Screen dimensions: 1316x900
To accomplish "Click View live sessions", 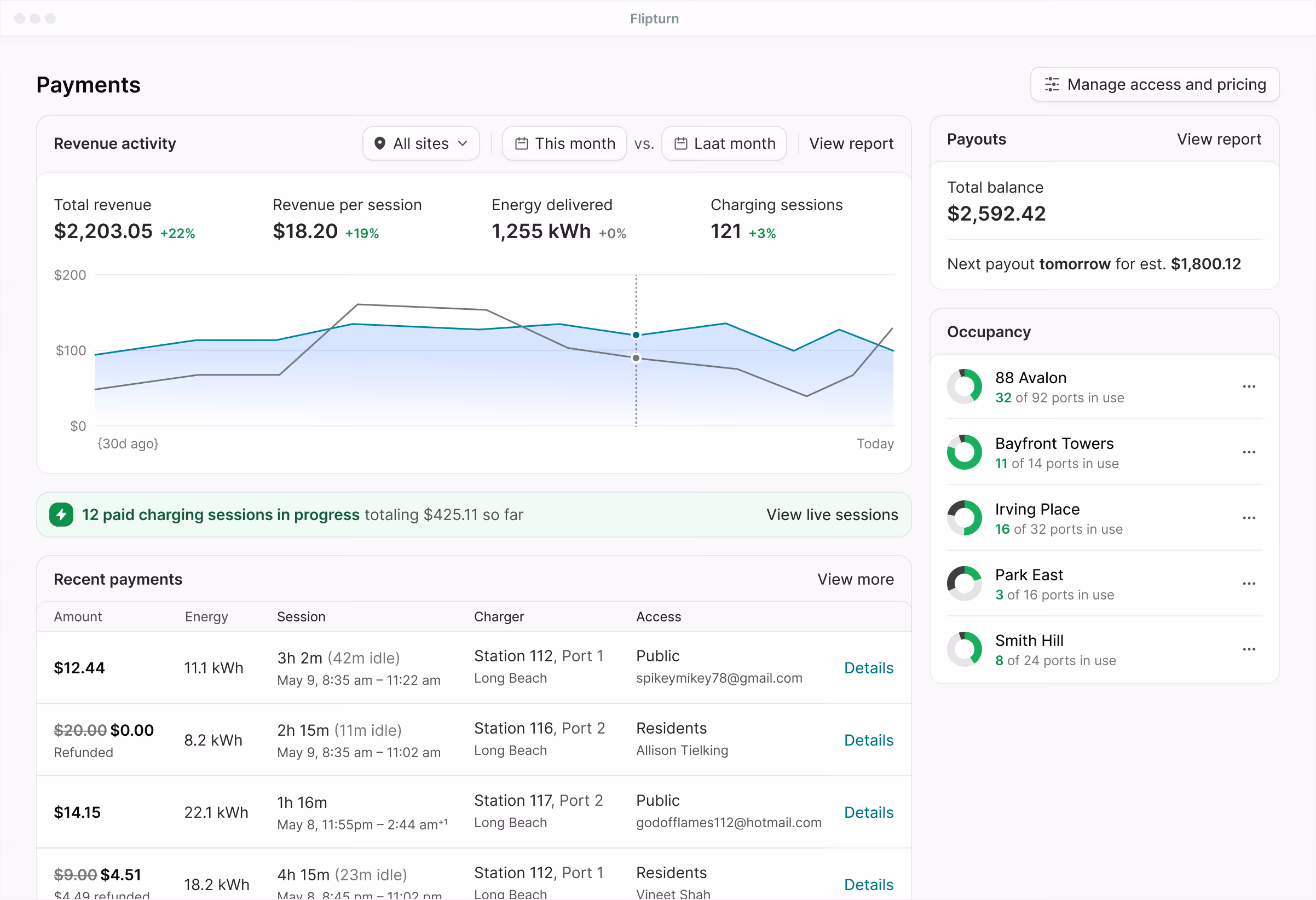I will [832, 514].
